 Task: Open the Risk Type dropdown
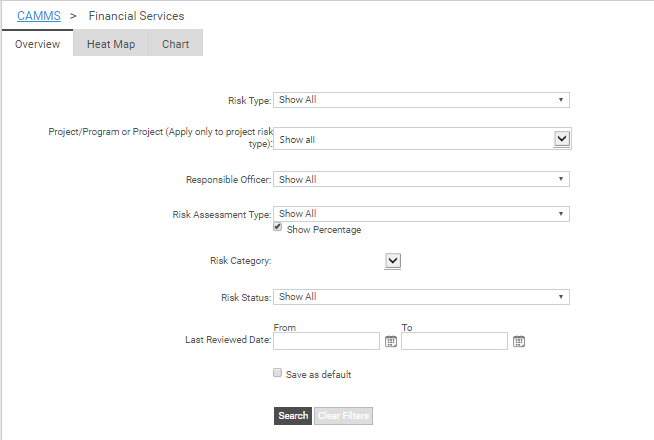[421, 100]
